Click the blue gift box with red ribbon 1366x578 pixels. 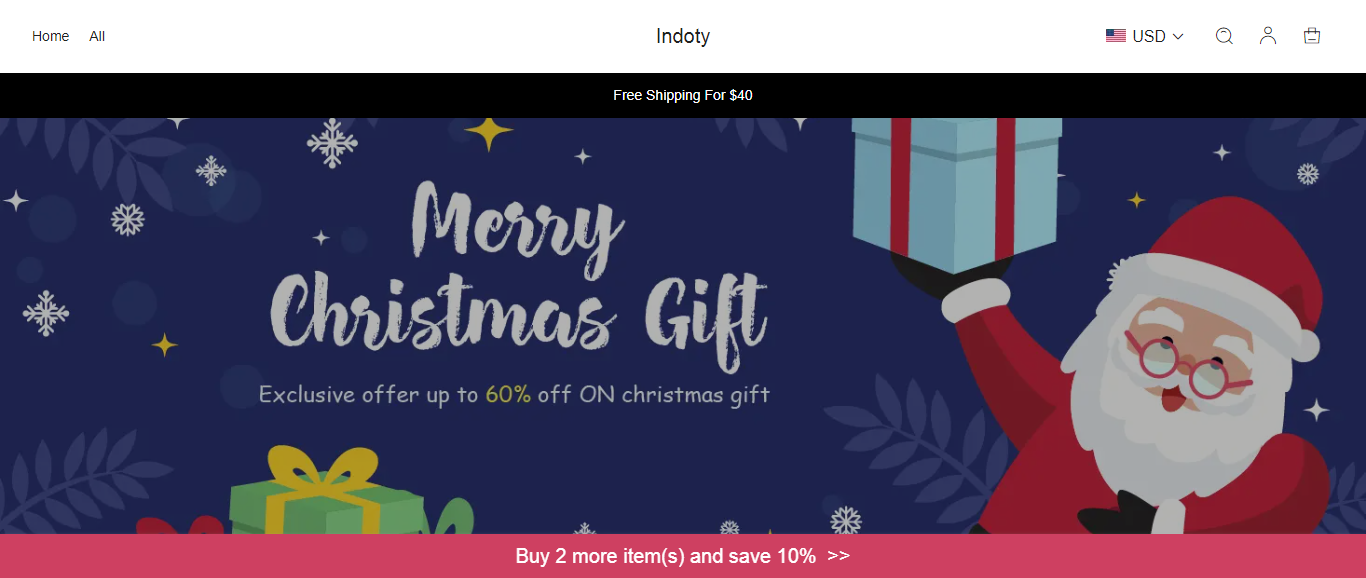click(955, 190)
